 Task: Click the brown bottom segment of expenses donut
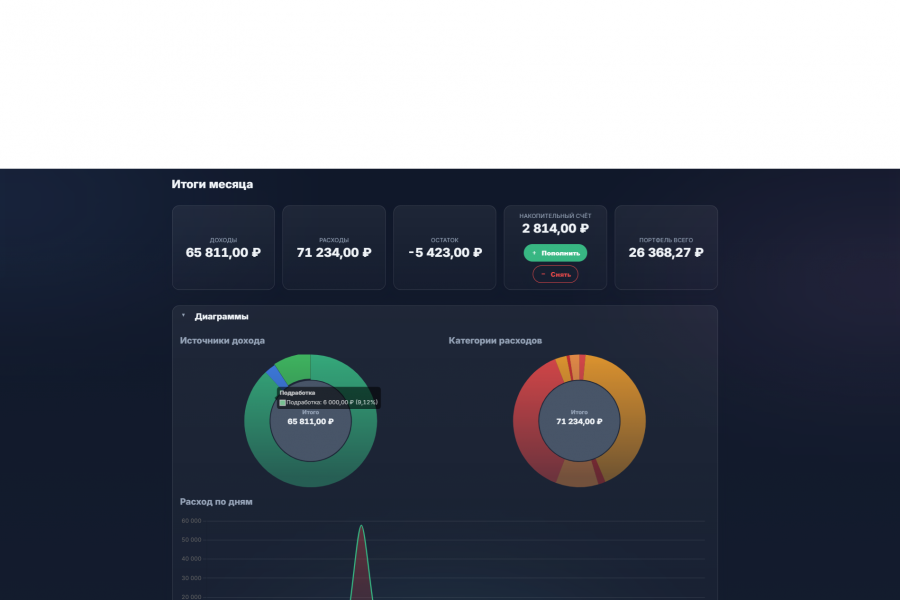click(x=579, y=474)
